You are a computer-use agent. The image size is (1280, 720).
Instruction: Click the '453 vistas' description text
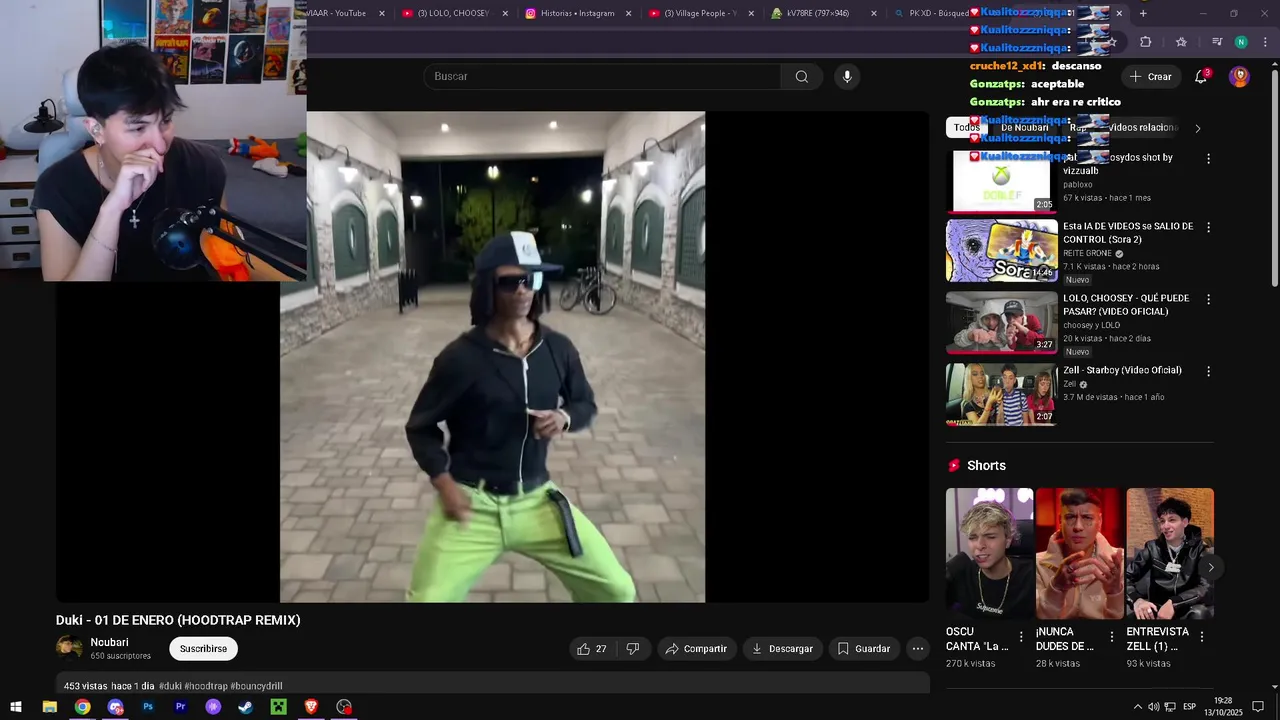point(85,686)
